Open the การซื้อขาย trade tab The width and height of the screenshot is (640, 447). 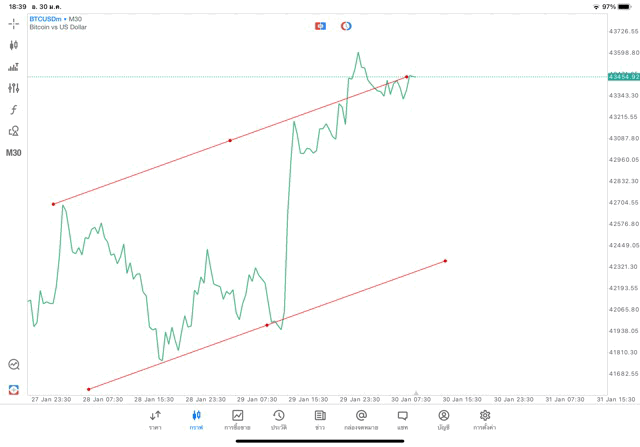pos(238,419)
